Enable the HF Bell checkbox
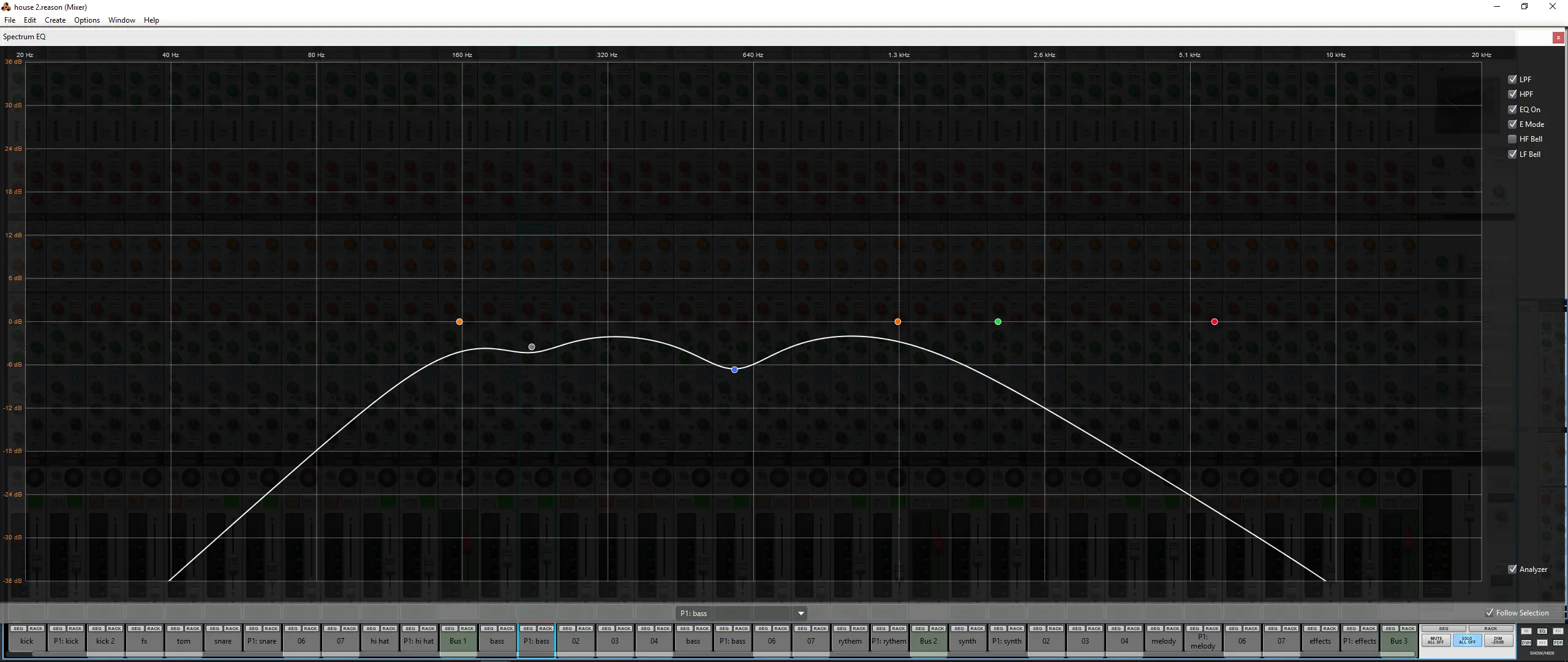The height and width of the screenshot is (662, 1568). (x=1512, y=139)
